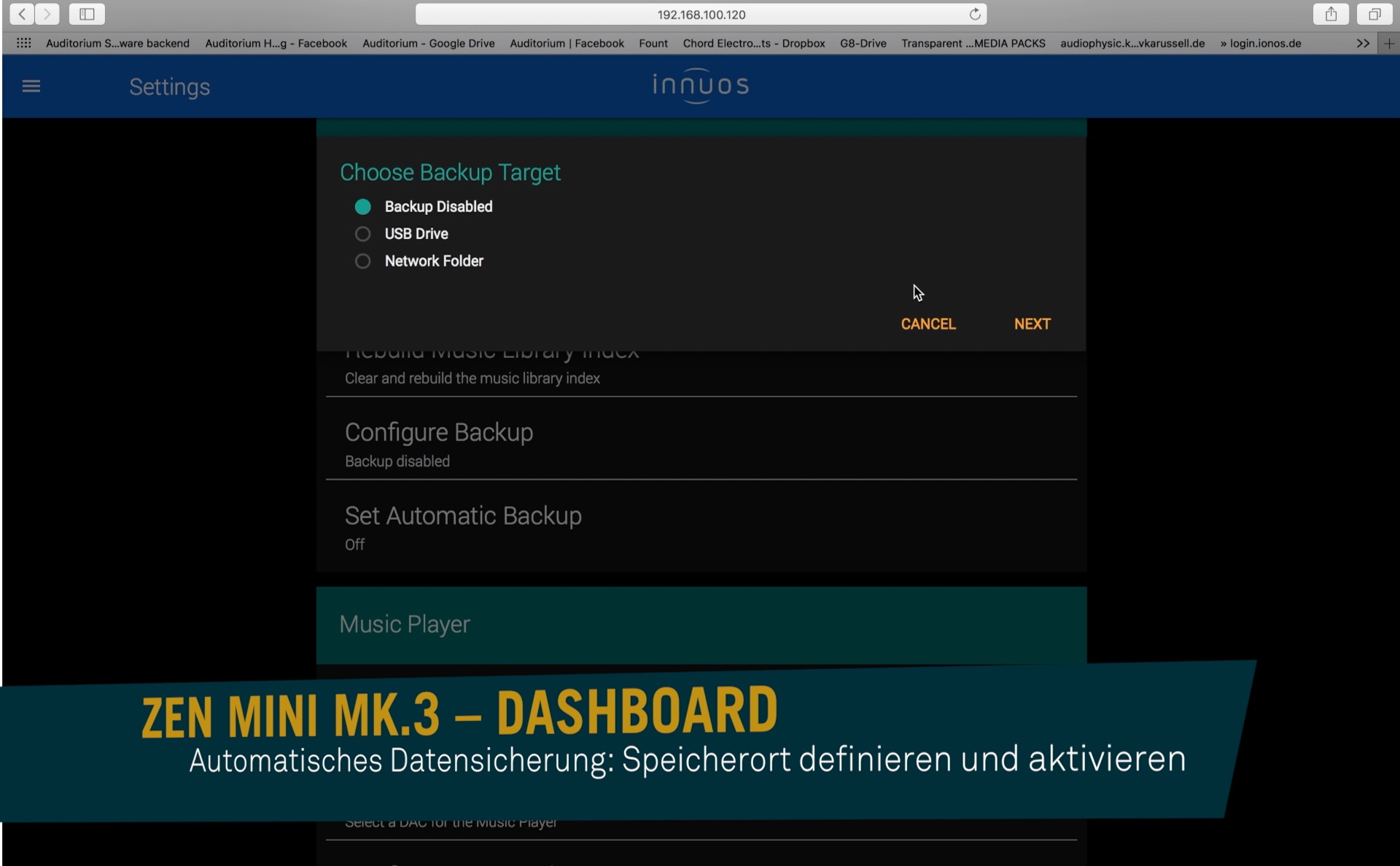This screenshot has width=1400, height=866.
Task: Select the USB Drive radio option
Action: point(362,234)
